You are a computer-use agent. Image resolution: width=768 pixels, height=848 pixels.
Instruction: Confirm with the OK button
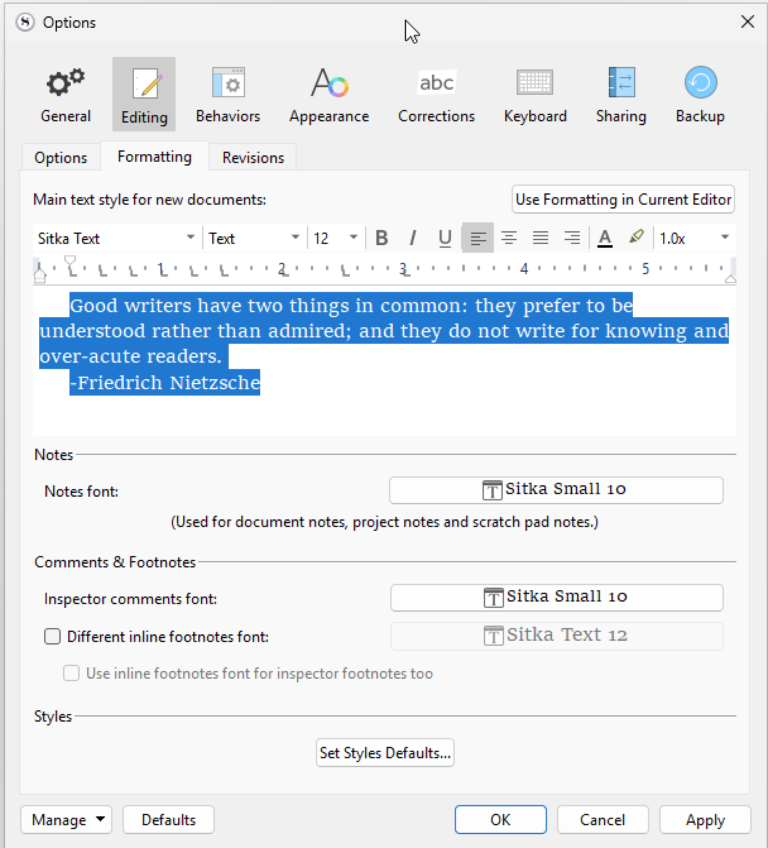pos(500,820)
